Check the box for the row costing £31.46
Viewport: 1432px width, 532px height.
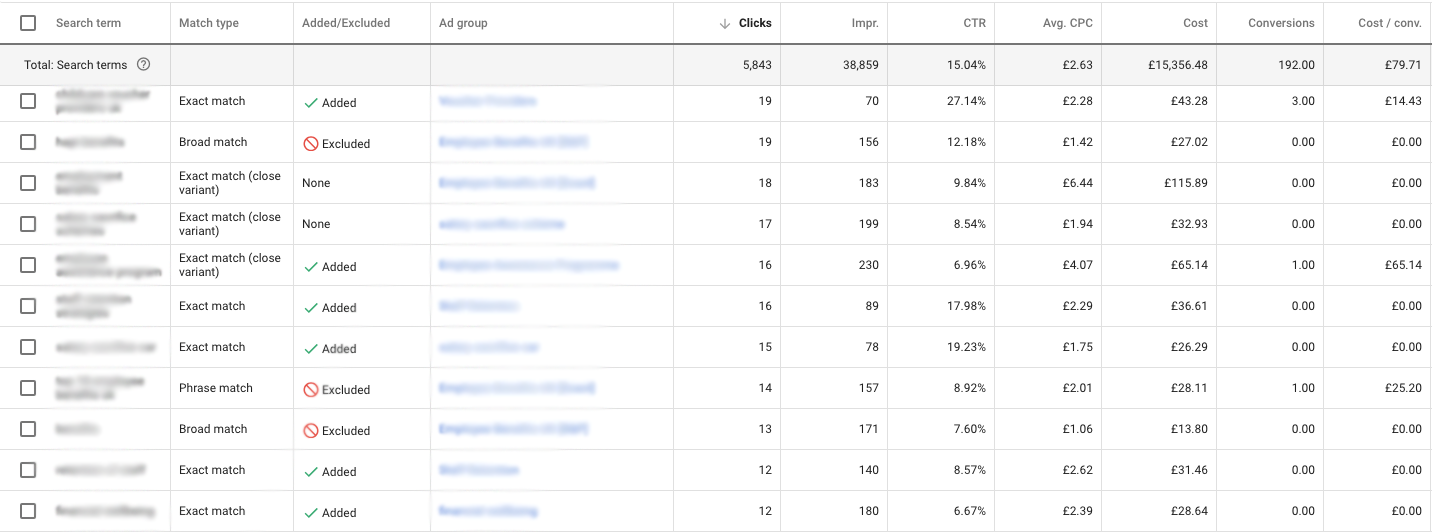point(28,470)
